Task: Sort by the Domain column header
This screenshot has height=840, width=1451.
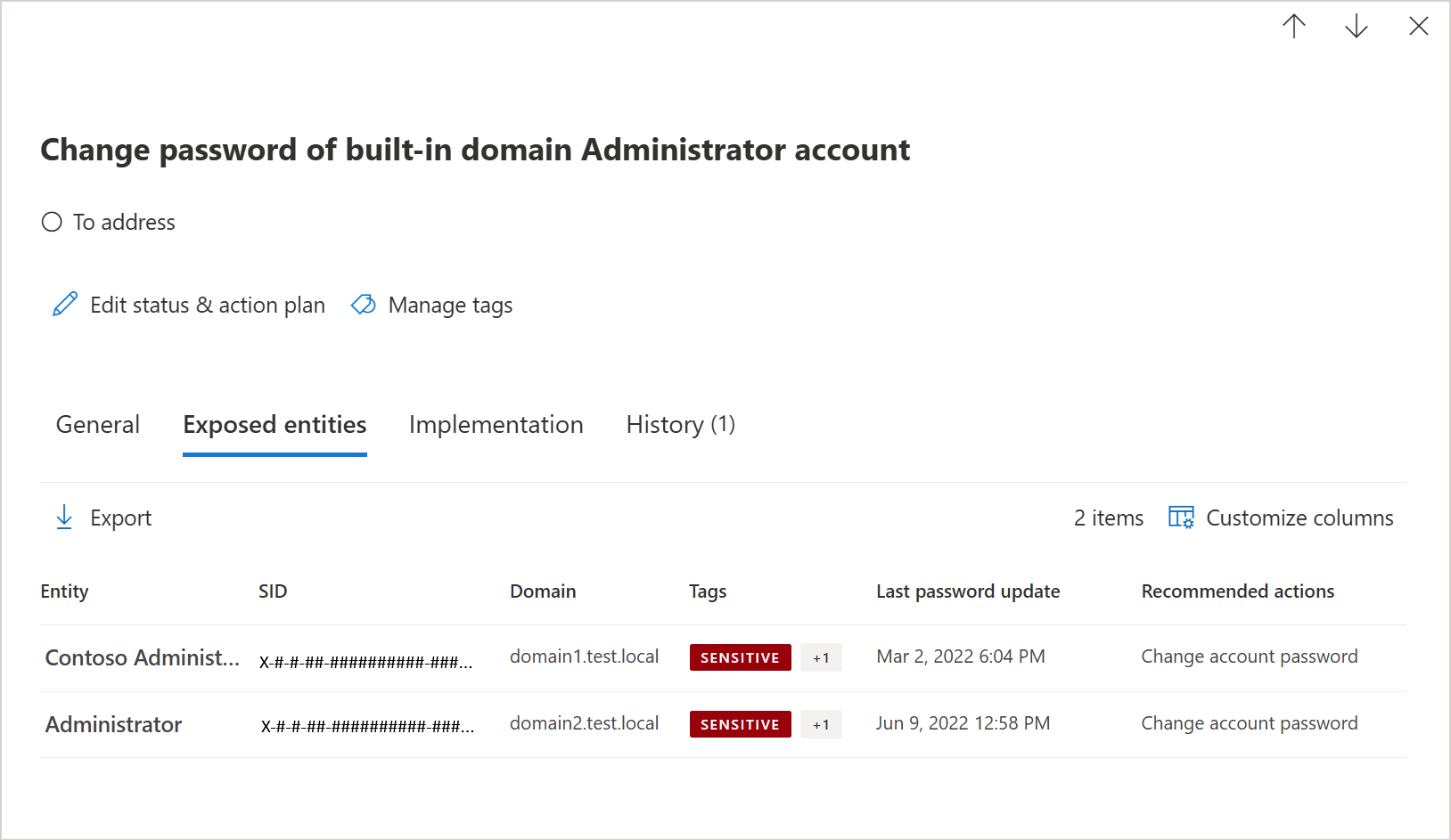Action: pyautogui.click(x=542, y=591)
